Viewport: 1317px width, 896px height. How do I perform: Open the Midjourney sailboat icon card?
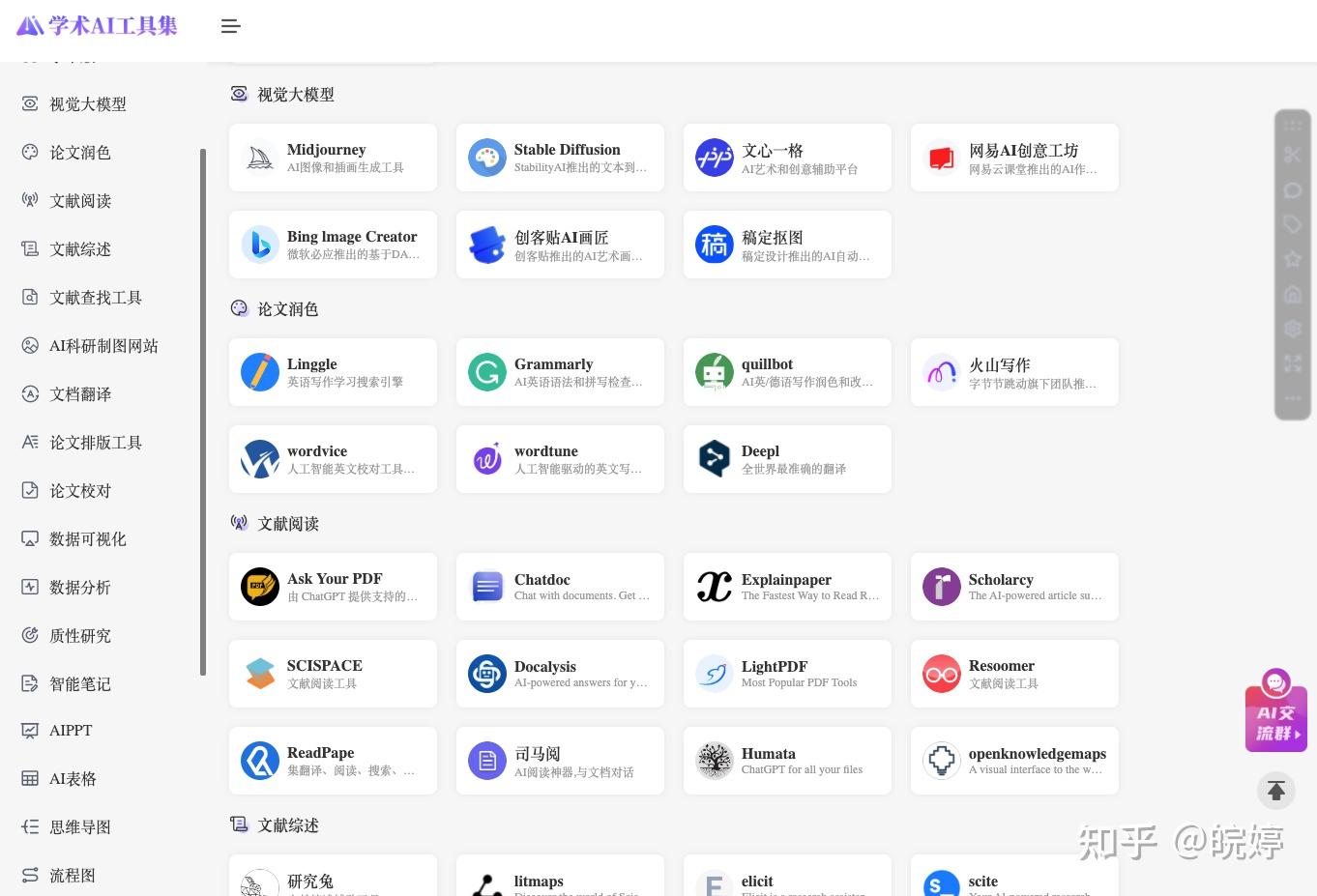pos(260,158)
